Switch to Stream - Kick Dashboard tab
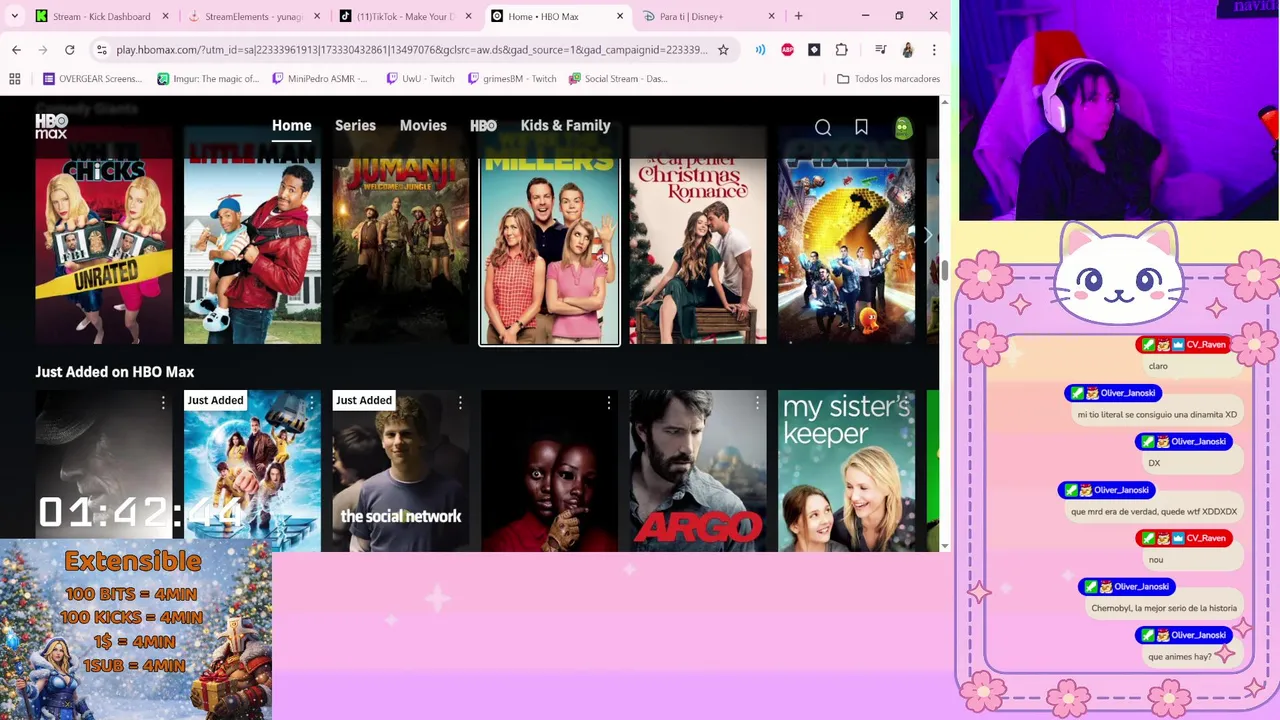 pyautogui.click(x=102, y=16)
